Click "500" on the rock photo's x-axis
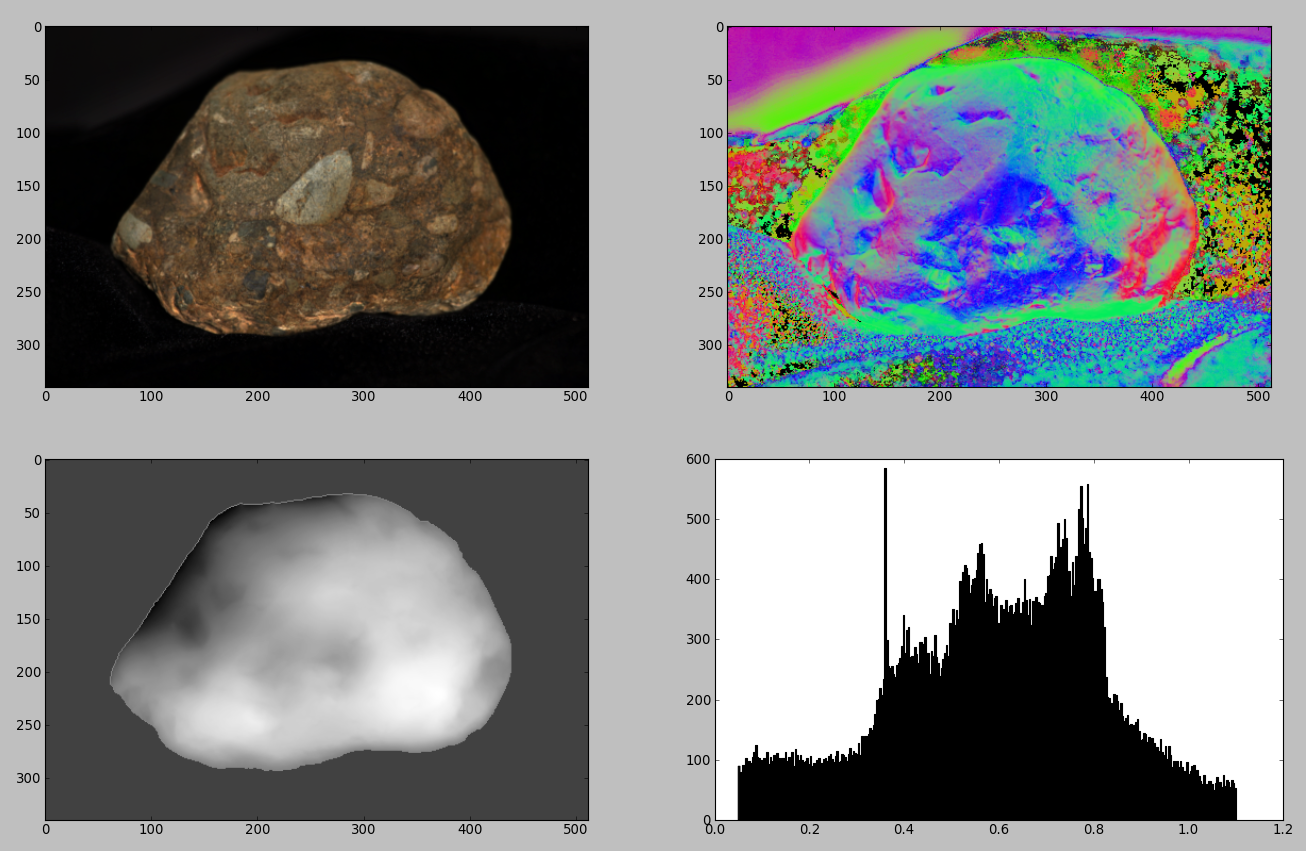This screenshot has height=851, width=1306. 576,397
